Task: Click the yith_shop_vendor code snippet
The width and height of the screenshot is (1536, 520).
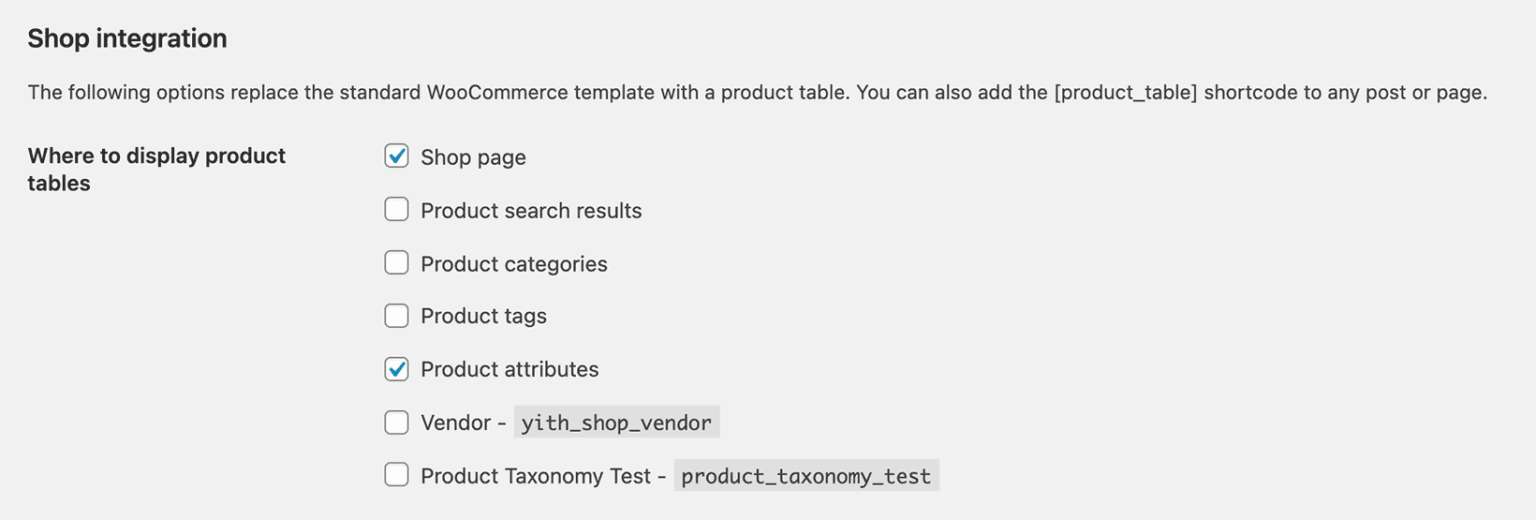Action: [x=616, y=423]
